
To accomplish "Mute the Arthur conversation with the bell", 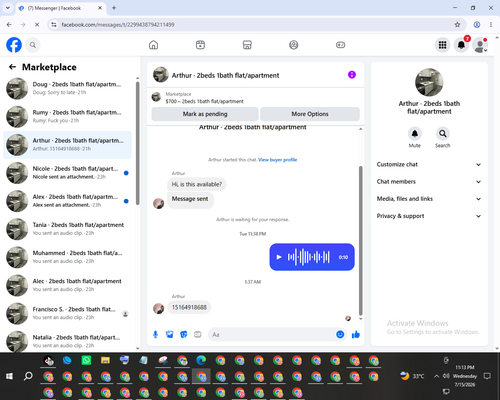I will tap(415, 134).
